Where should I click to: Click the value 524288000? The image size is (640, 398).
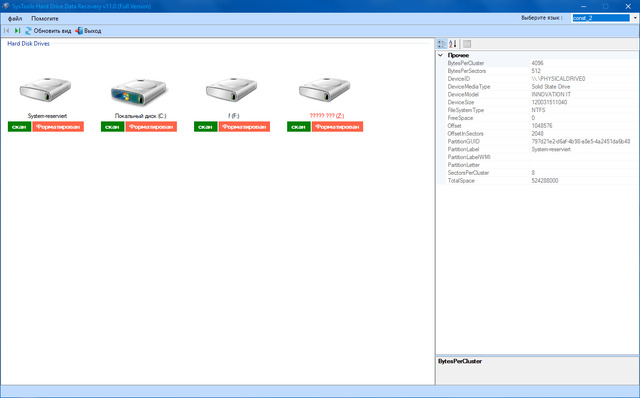click(x=544, y=180)
